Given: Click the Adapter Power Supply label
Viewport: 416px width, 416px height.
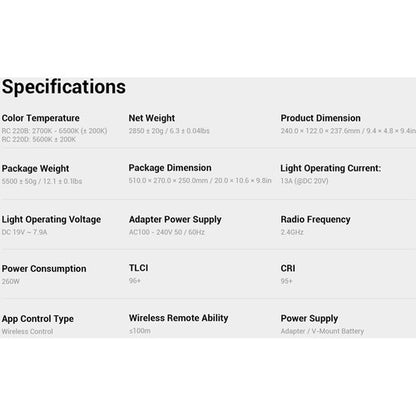Looking at the screenshot, I should [x=175, y=220].
